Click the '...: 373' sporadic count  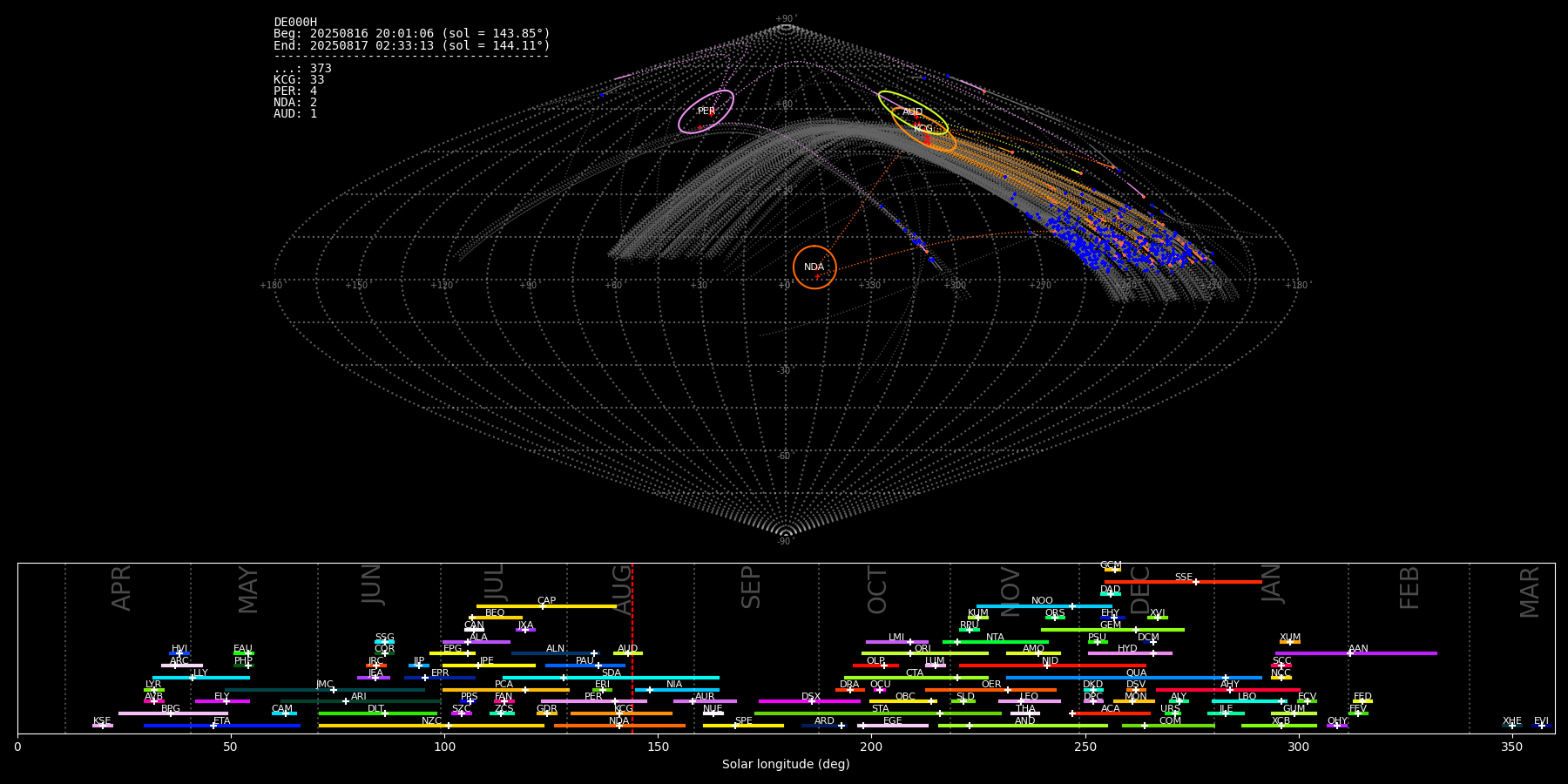point(302,68)
